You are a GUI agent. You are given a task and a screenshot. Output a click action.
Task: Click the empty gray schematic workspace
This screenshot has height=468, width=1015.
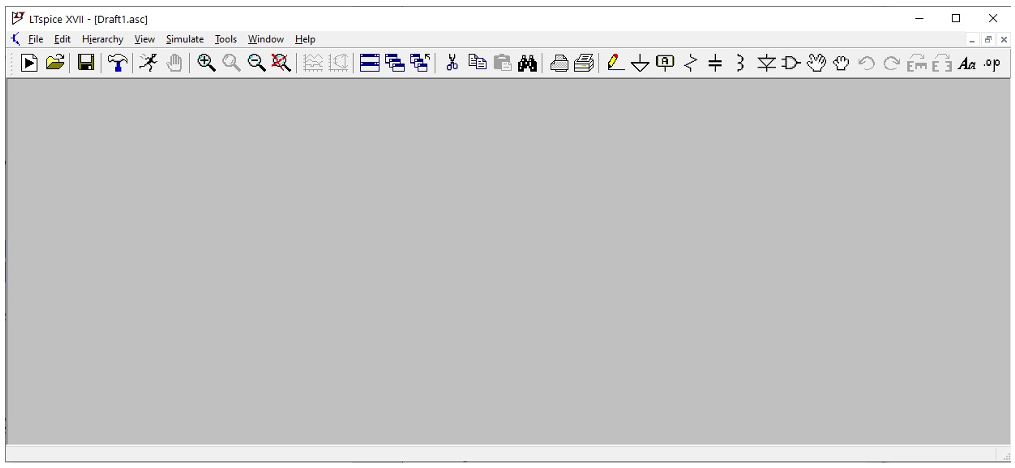coord(507,260)
